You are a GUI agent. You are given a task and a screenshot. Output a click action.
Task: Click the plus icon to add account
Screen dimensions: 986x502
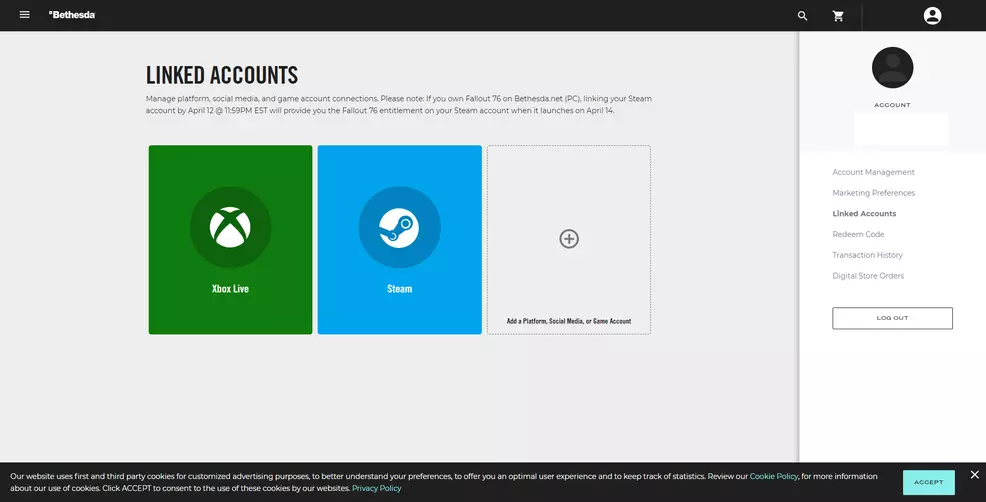coord(569,239)
